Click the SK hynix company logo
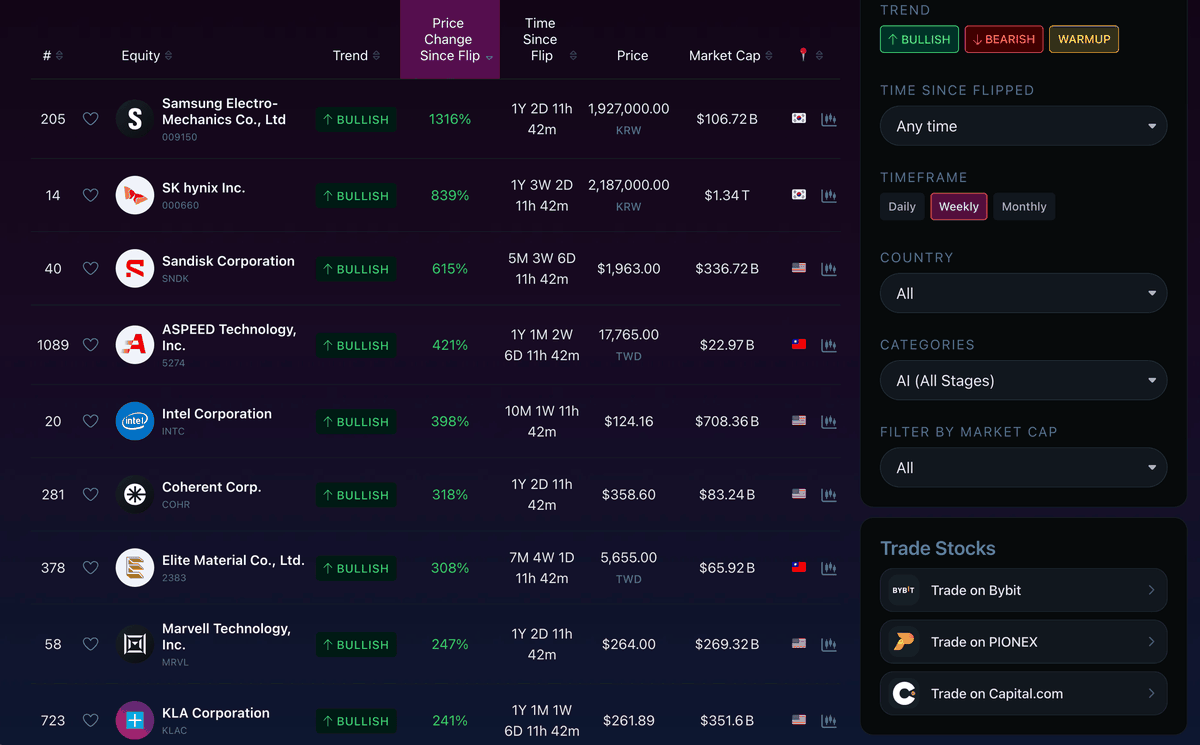This screenshot has width=1200, height=745. pos(135,195)
